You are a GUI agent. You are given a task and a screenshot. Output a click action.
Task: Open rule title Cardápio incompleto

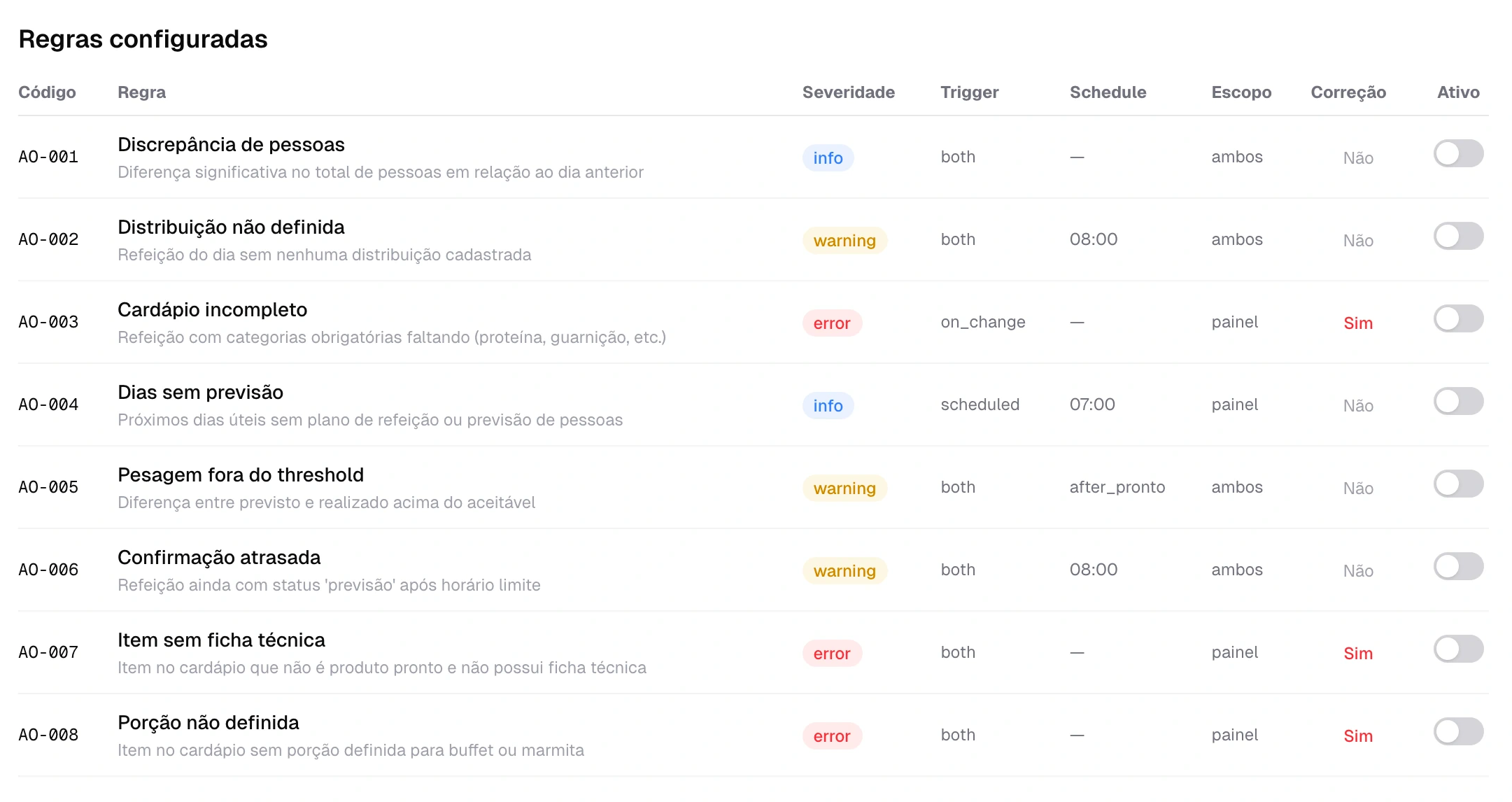click(212, 310)
